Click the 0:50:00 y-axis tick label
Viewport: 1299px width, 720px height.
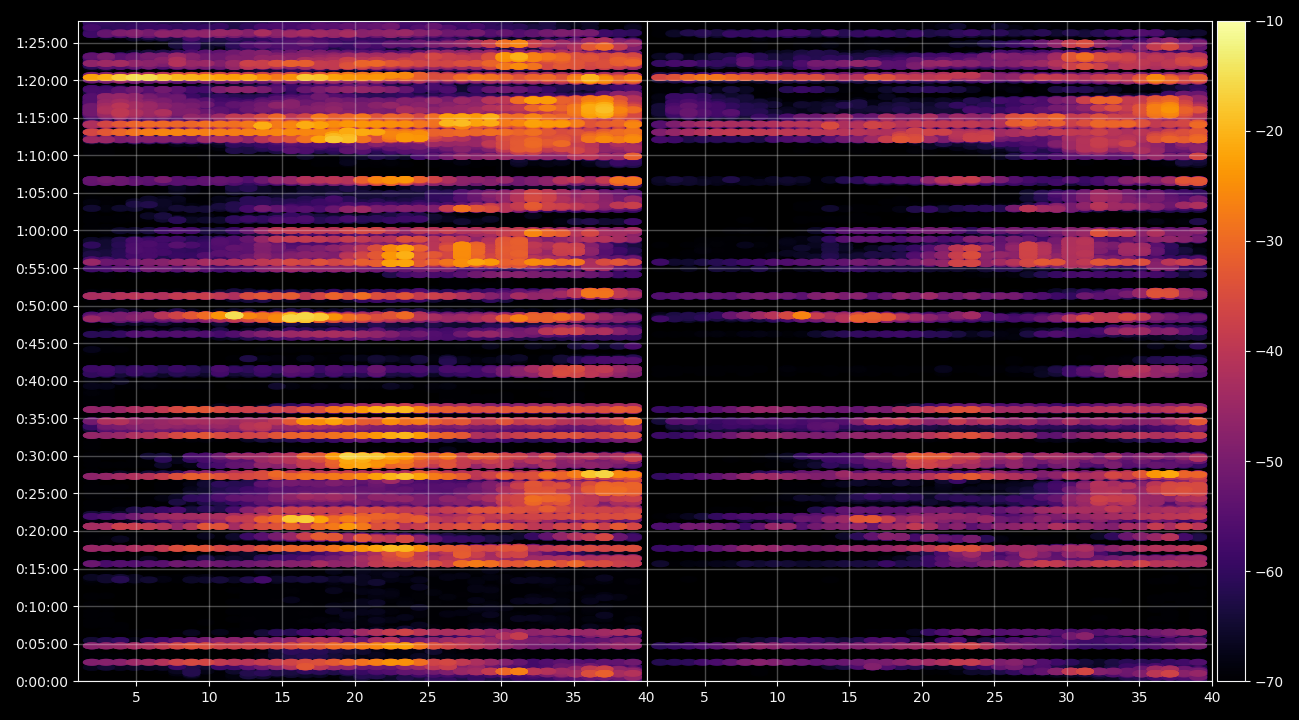click(42, 306)
